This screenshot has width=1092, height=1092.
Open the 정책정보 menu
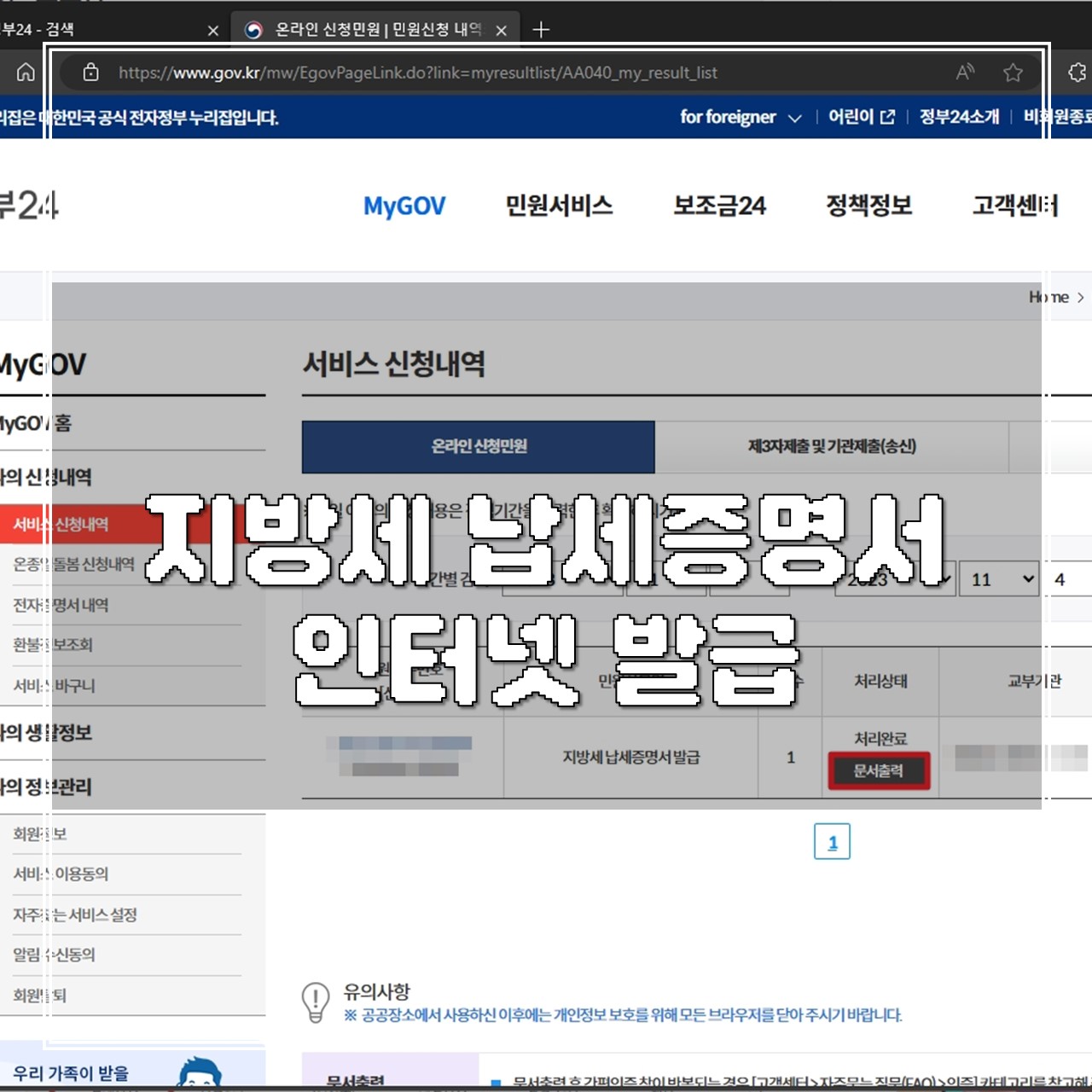click(869, 206)
